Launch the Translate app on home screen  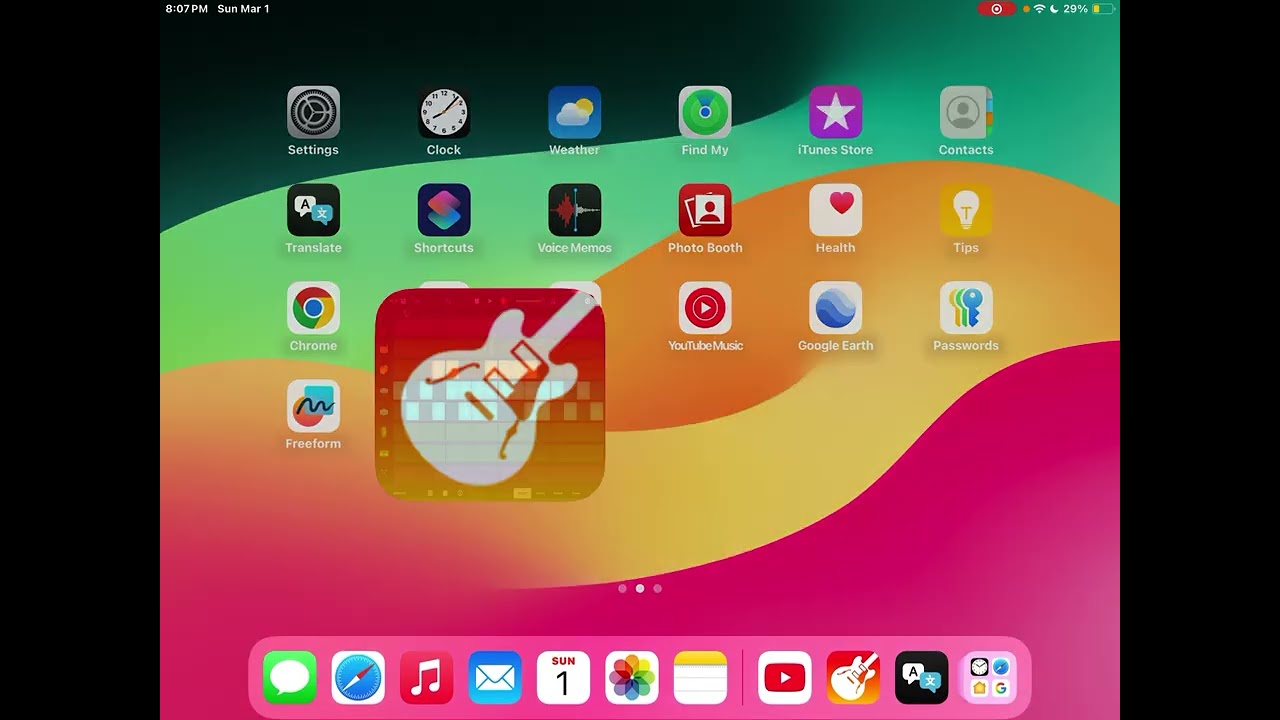click(313, 210)
